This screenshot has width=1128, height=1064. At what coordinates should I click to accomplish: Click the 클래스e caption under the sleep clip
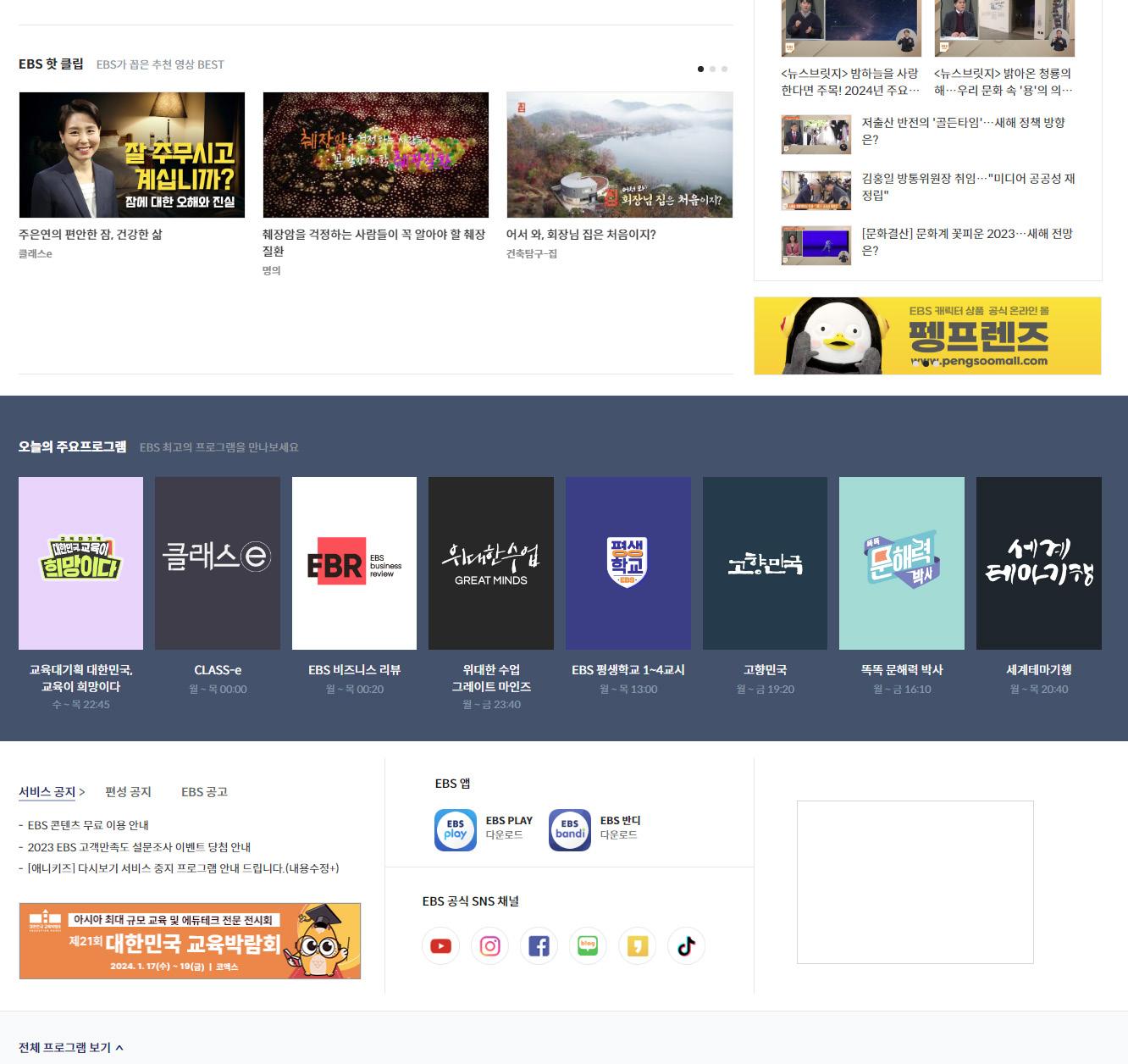[x=36, y=254]
